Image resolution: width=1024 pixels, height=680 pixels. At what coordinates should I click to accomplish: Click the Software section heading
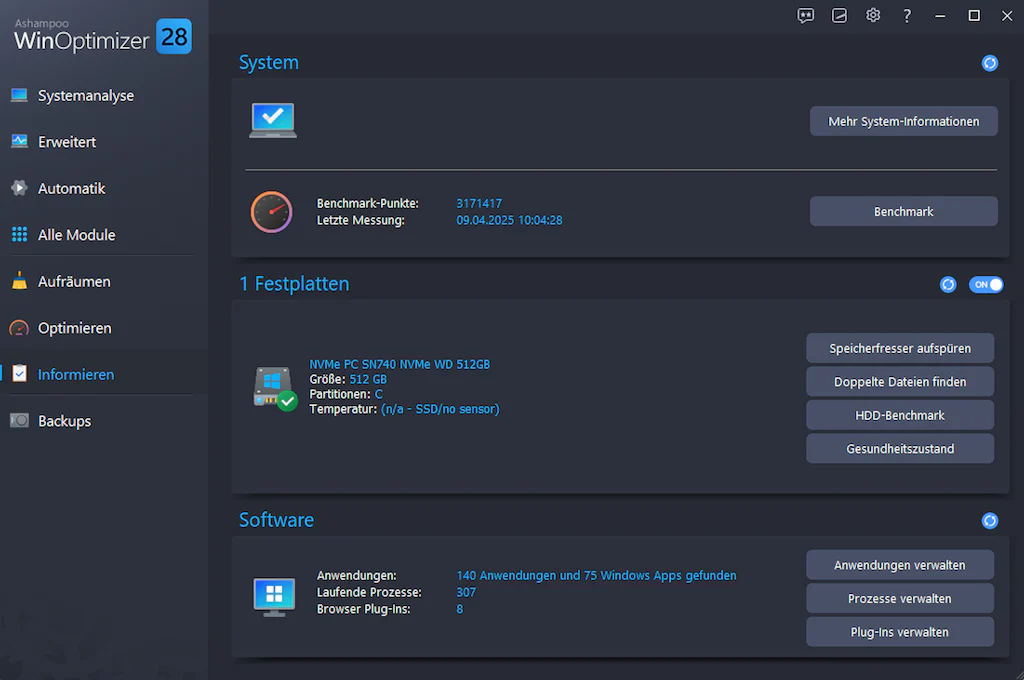pos(276,520)
